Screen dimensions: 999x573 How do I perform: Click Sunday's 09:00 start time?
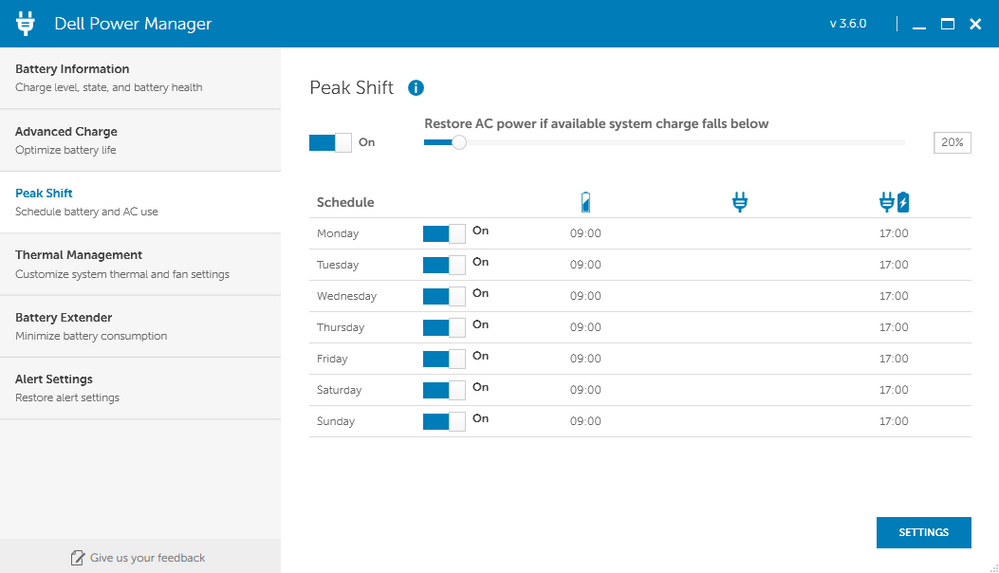tap(586, 421)
